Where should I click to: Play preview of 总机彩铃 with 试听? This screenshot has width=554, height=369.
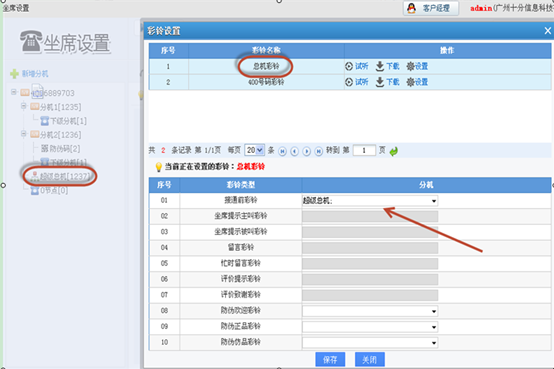click(x=356, y=66)
